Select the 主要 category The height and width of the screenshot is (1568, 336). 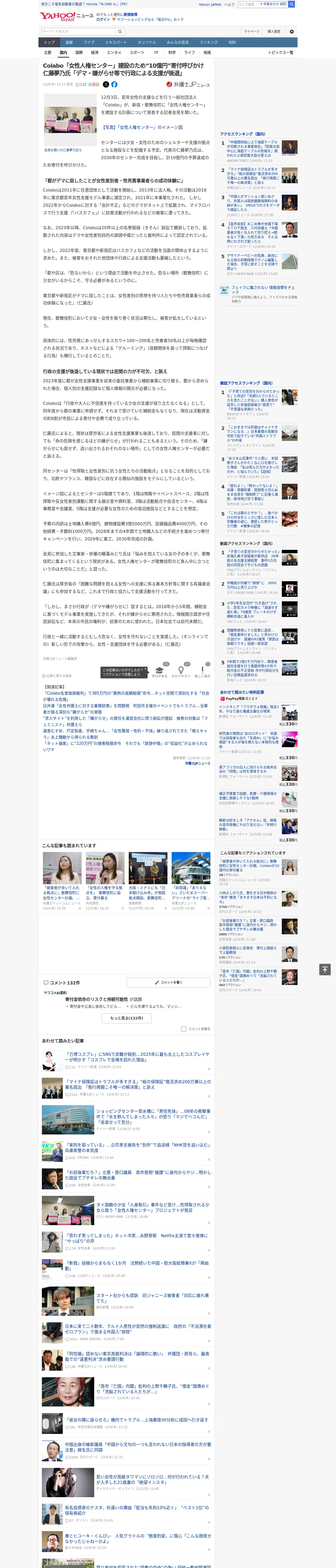coord(48,52)
